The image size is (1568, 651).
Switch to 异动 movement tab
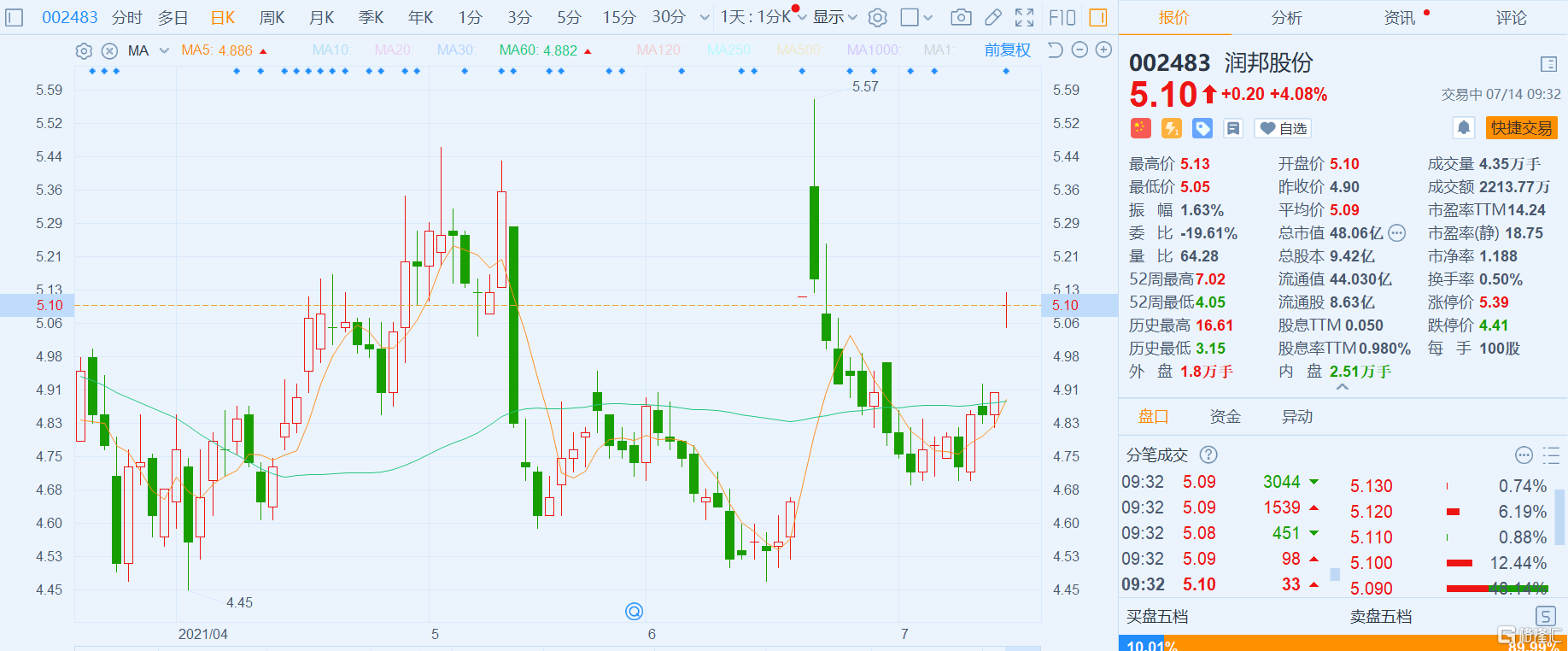click(1296, 417)
